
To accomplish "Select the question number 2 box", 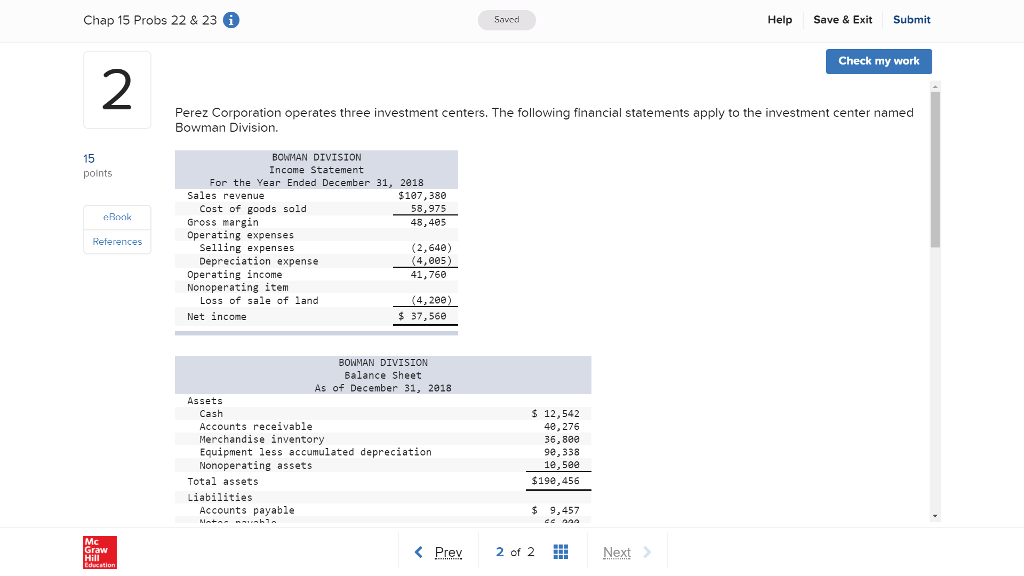I will tap(117, 90).
